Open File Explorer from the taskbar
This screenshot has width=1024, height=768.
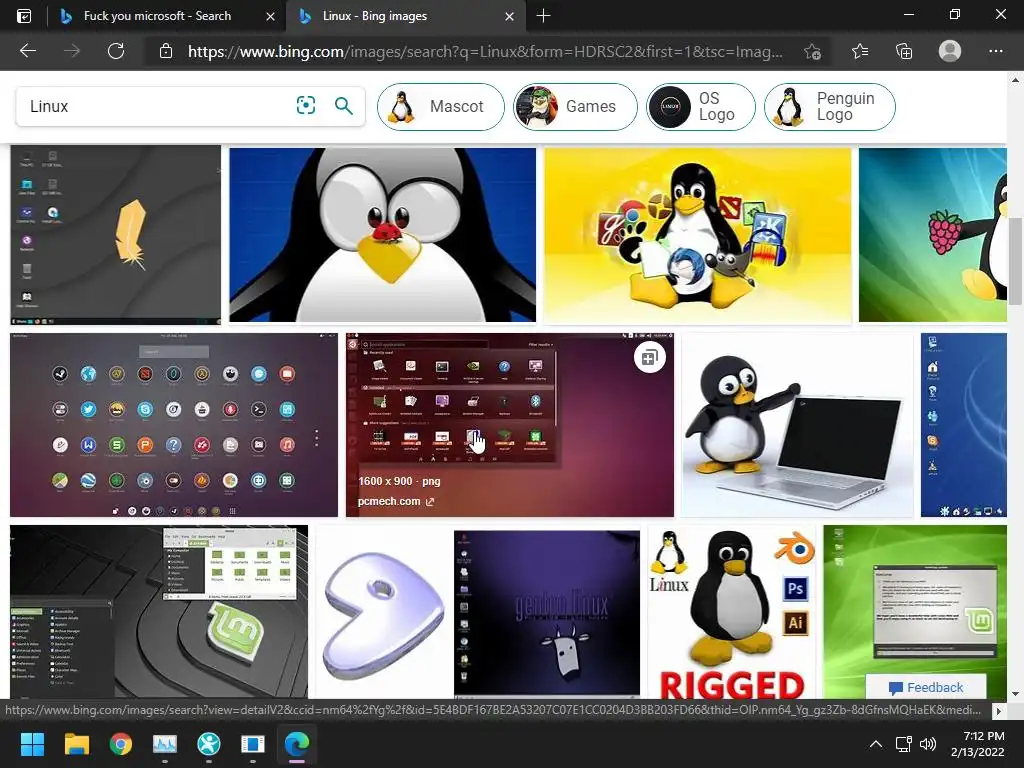point(76,743)
